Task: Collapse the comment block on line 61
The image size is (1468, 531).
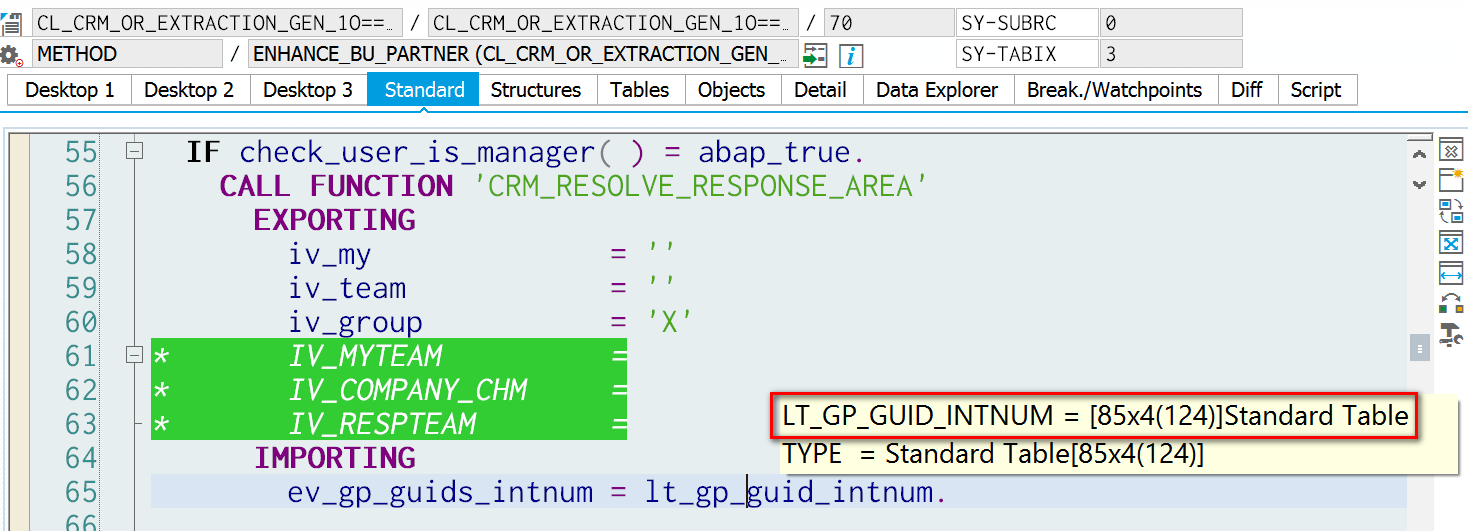Action: point(134,355)
